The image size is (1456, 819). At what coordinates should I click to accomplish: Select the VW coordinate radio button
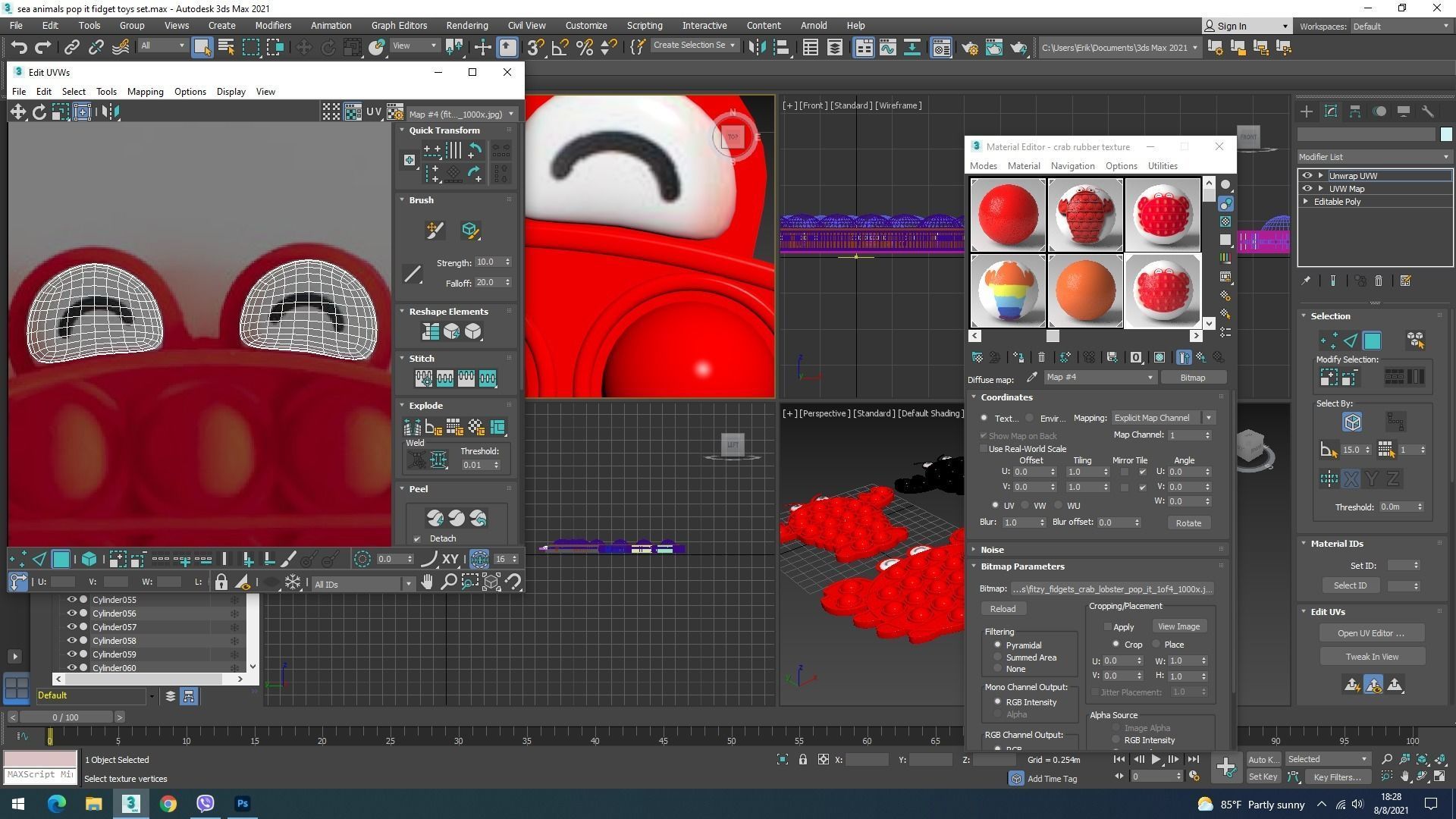1025,505
